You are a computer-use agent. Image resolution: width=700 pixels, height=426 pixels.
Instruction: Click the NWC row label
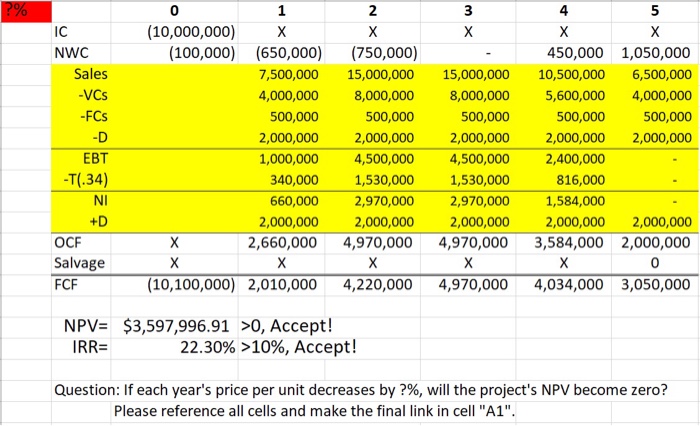click(x=71, y=53)
